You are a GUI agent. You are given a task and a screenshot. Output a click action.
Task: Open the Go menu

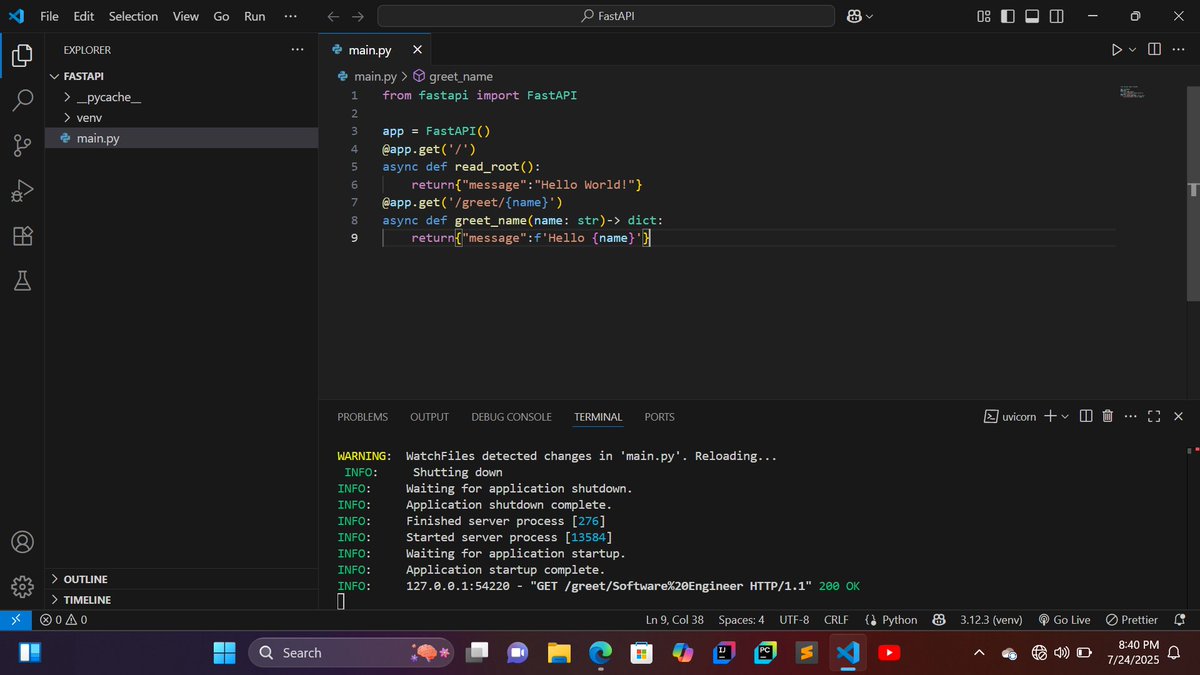[x=221, y=16]
